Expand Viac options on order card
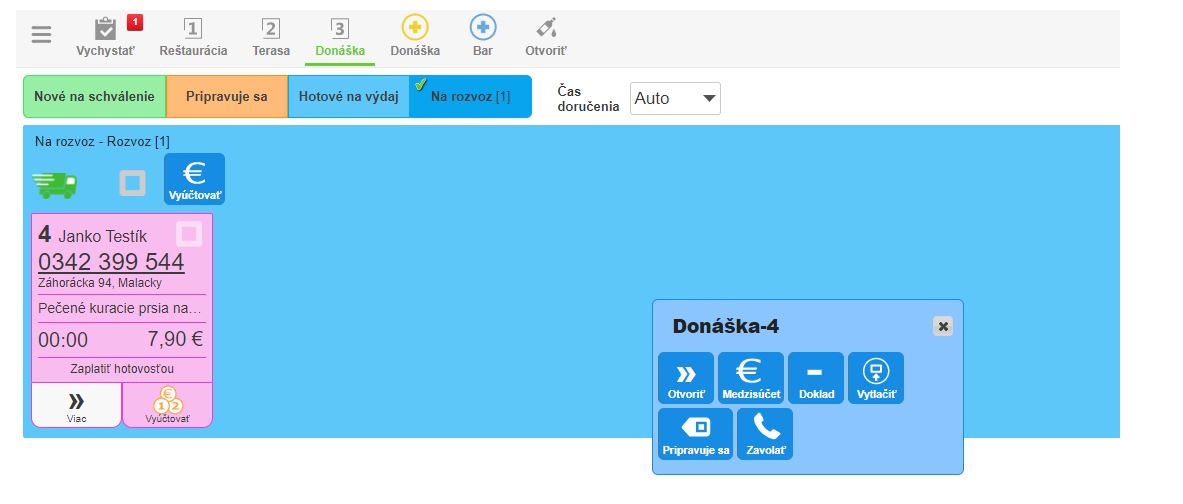 tap(76, 405)
